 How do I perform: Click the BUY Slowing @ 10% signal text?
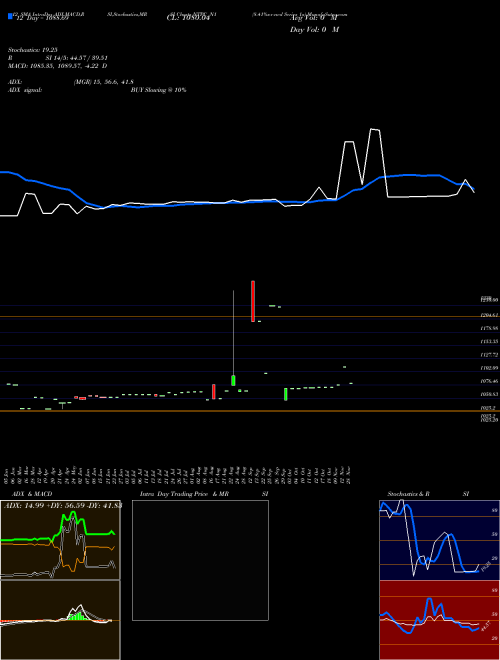coord(158,90)
